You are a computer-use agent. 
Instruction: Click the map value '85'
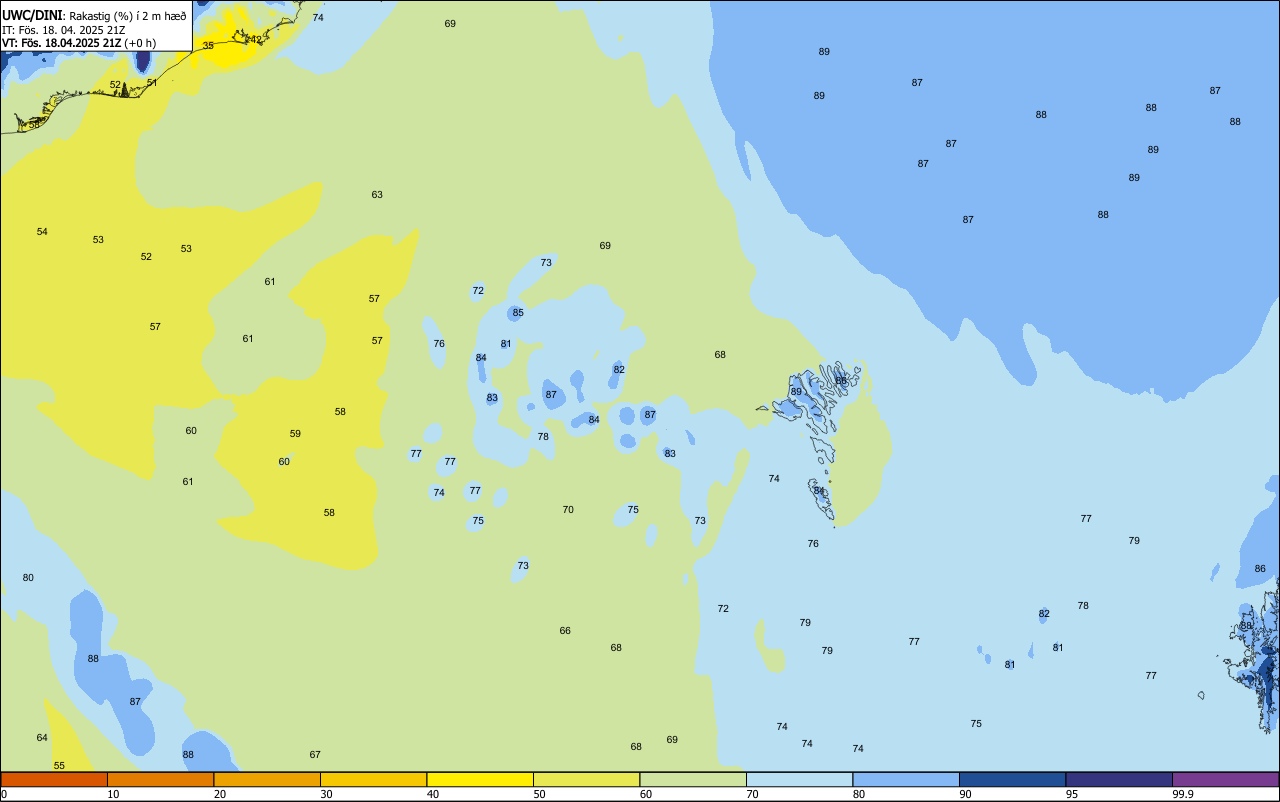pyautogui.click(x=518, y=312)
